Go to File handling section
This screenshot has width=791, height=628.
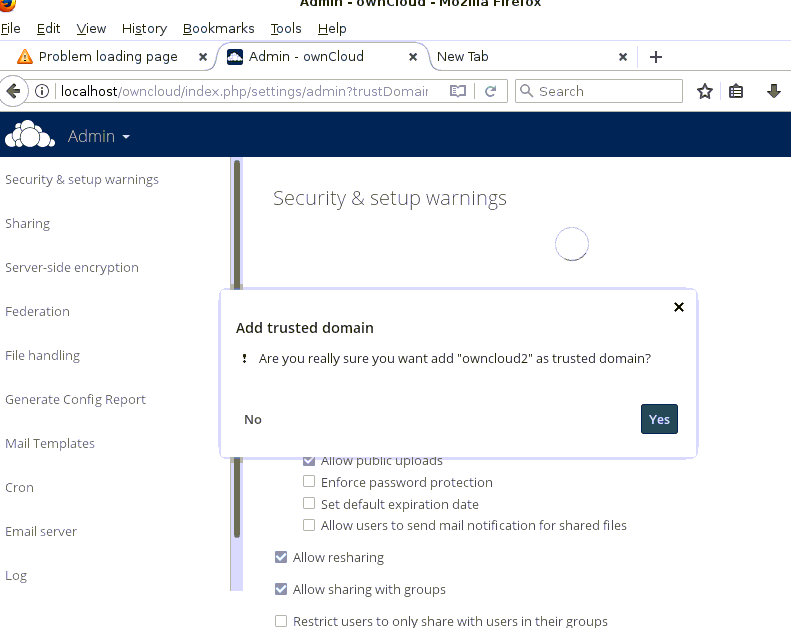coord(42,356)
